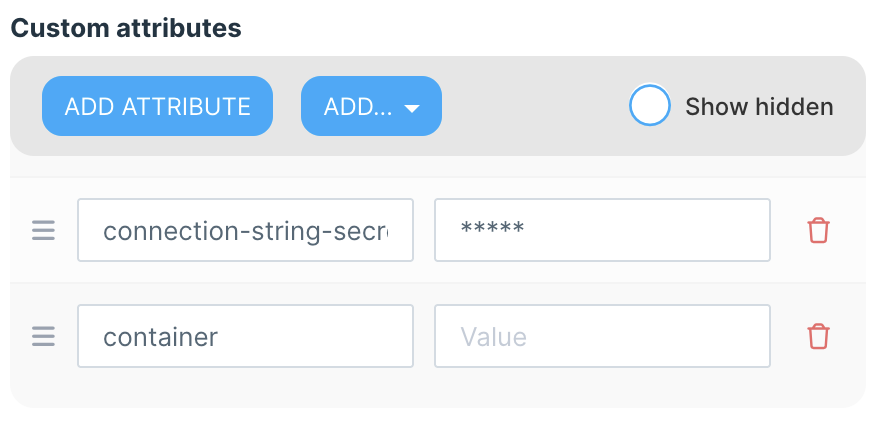This screenshot has height=424, width=882.
Task: Click the Custom attributes heading
Action: pos(126,27)
